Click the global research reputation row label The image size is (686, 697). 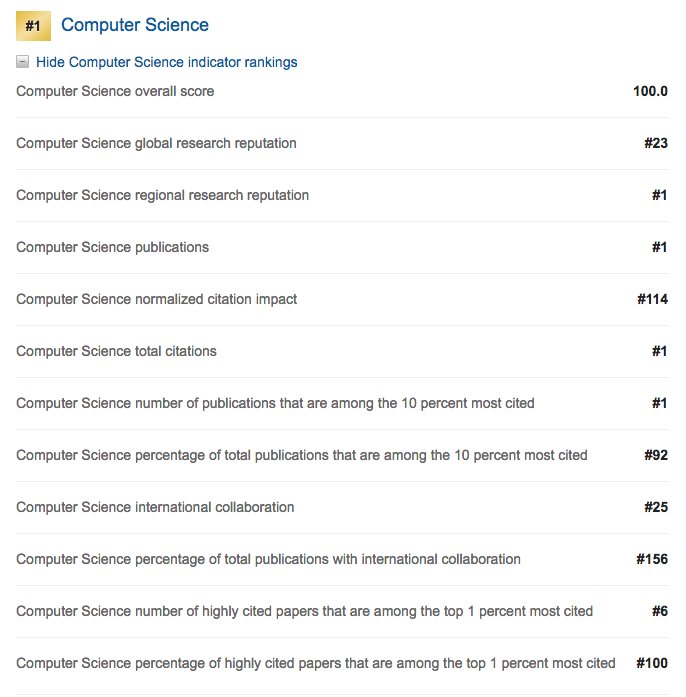[156, 143]
